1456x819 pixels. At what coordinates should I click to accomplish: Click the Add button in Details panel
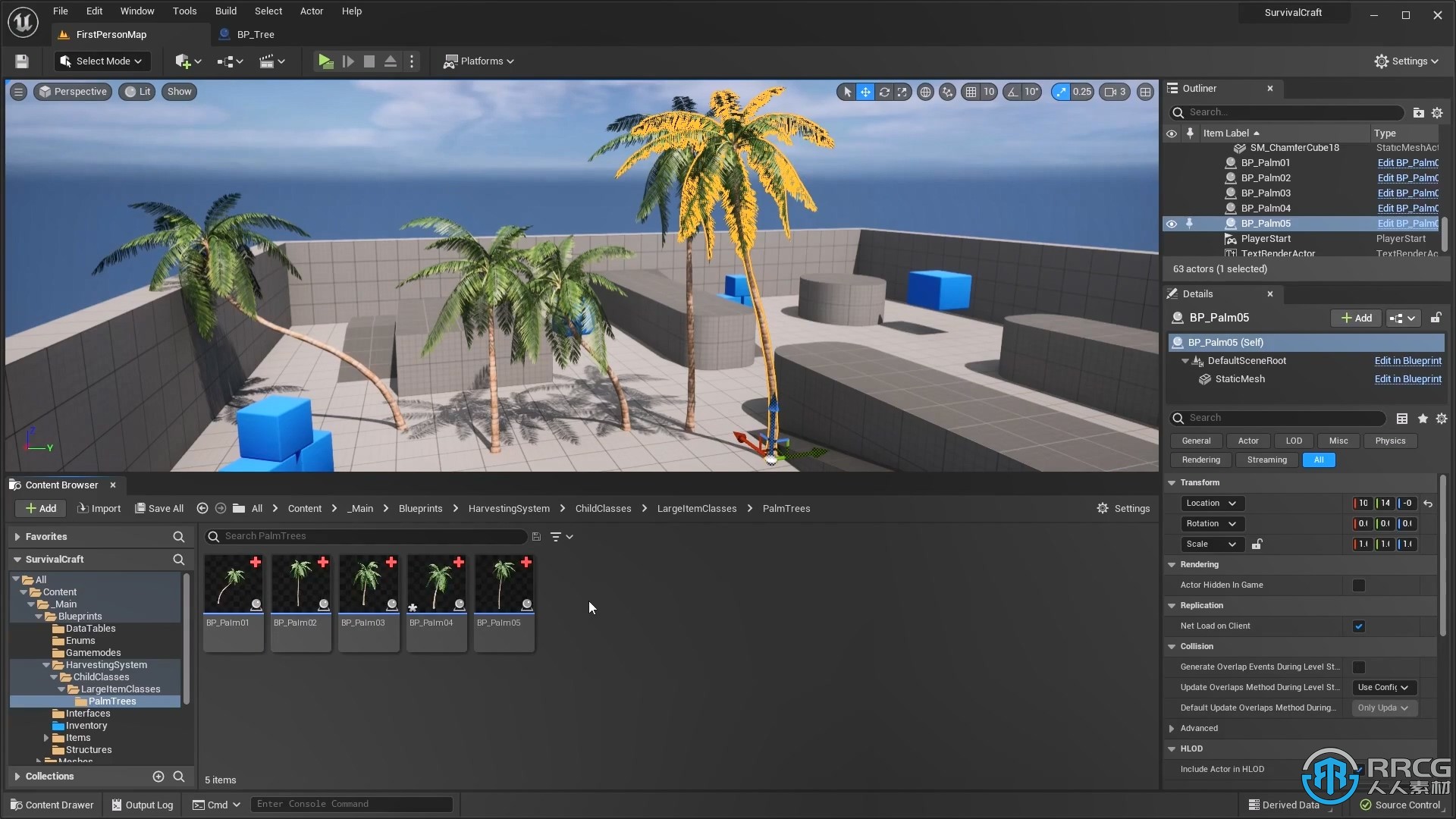1356,317
